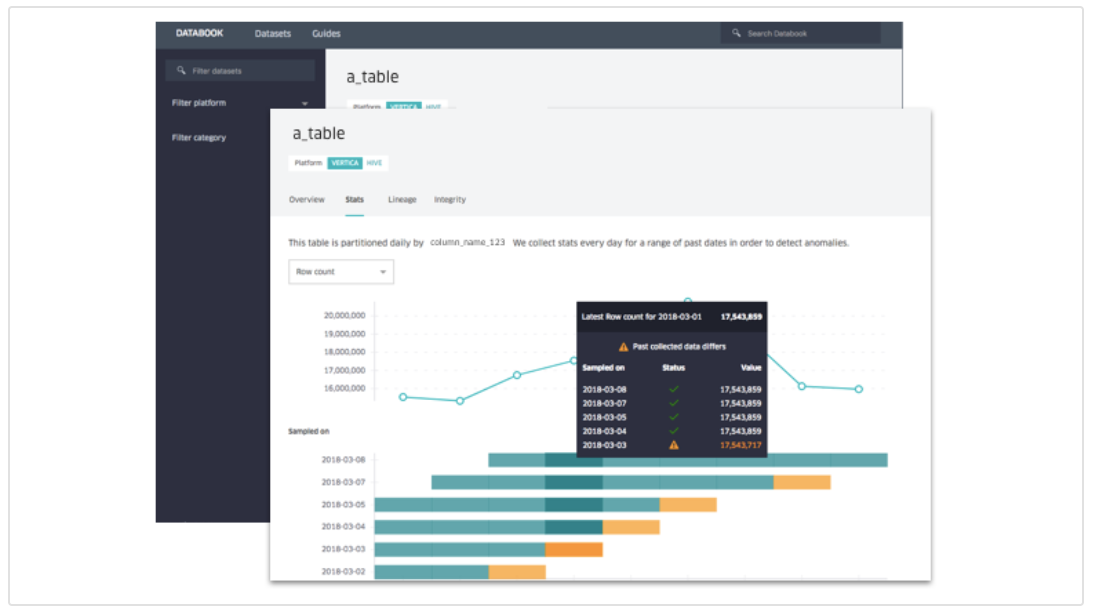Image resolution: width=1095 pixels, height=615 pixels.
Task: Click the orange bar segment in 2018-03-02 row
Action: click(x=517, y=572)
